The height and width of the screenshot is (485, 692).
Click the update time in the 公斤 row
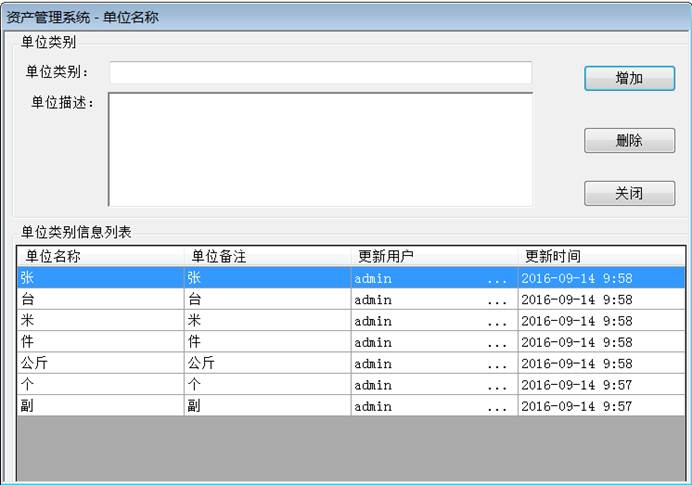coord(602,363)
